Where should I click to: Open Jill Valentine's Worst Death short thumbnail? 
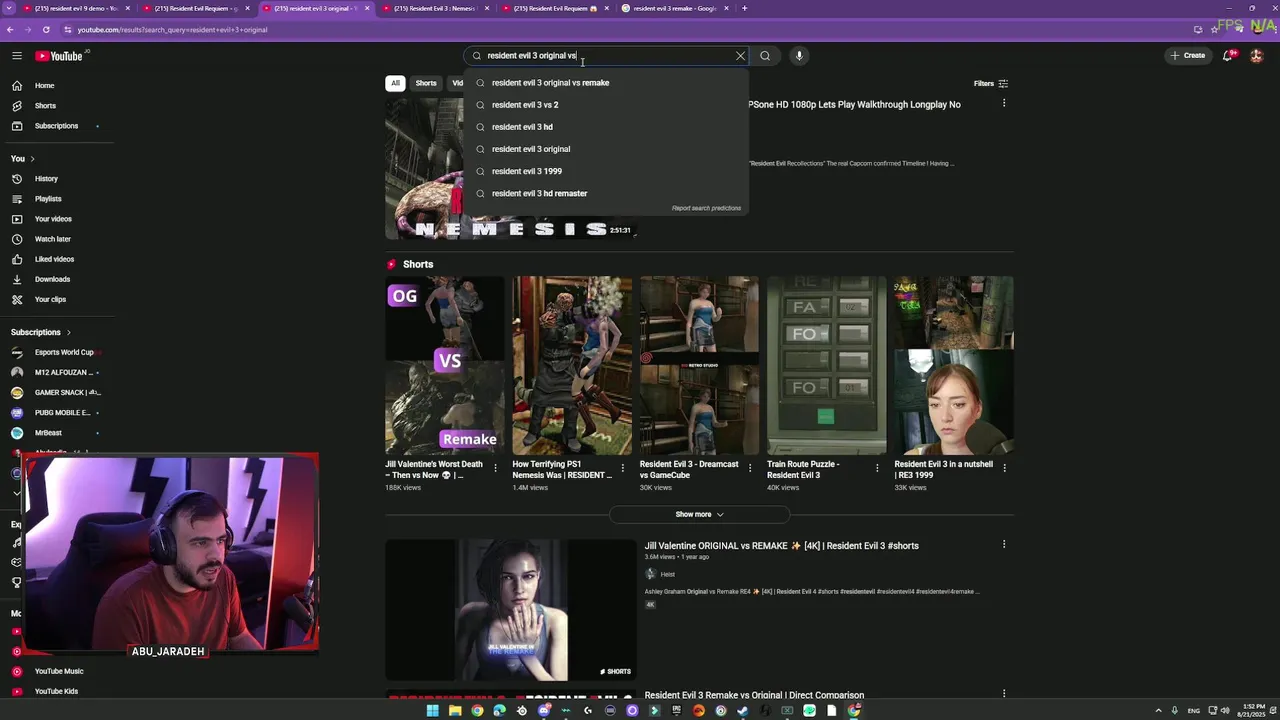coord(445,366)
